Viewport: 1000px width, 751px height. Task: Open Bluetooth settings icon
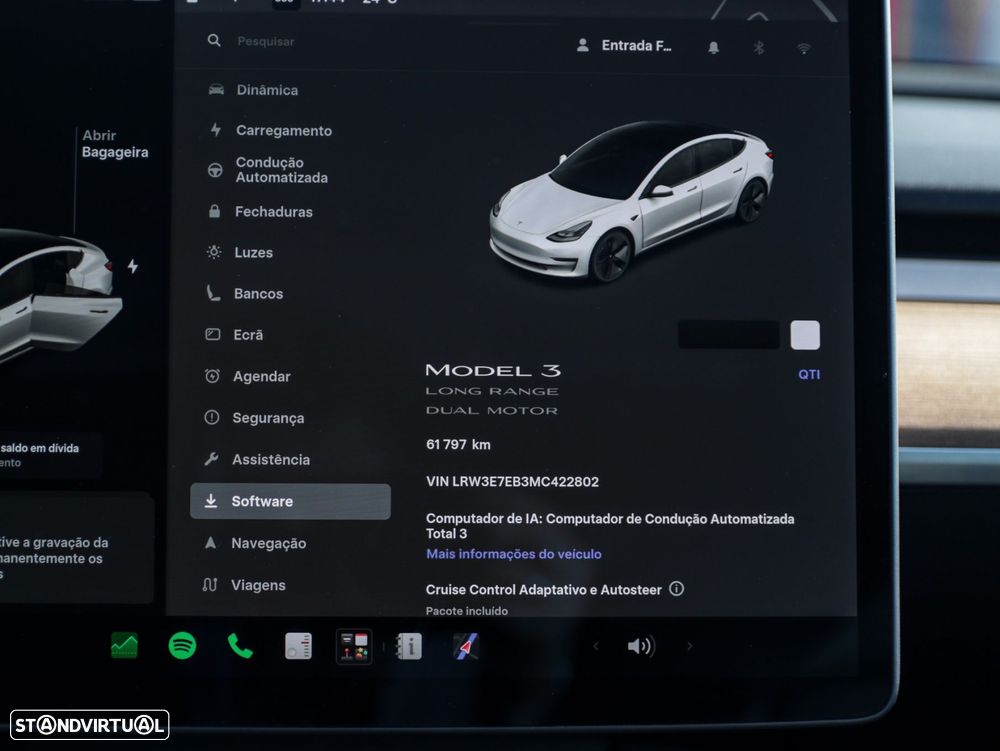759,48
